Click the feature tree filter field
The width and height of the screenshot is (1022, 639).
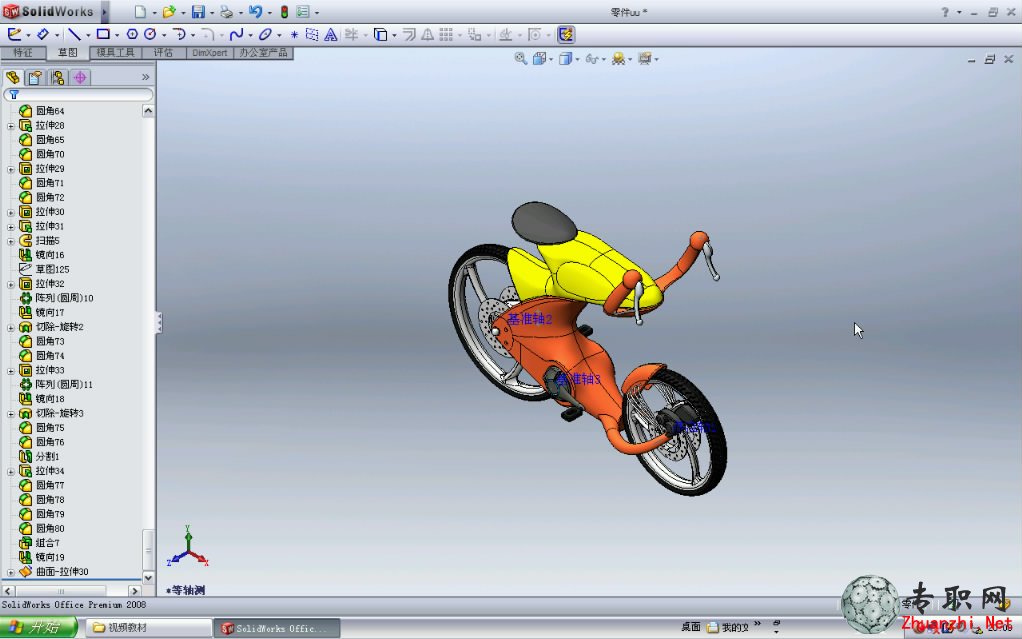78,95
